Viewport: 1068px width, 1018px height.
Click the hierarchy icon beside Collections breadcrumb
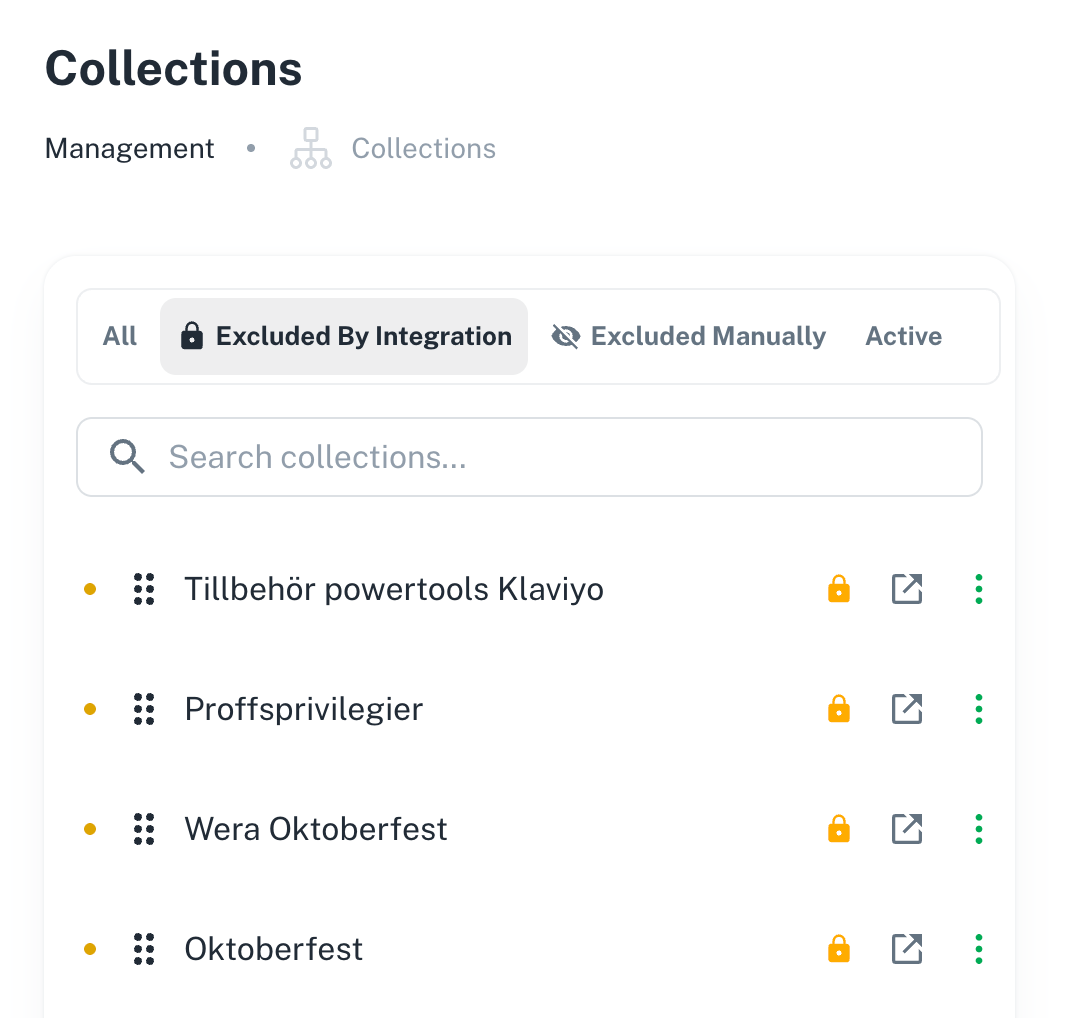311,148
